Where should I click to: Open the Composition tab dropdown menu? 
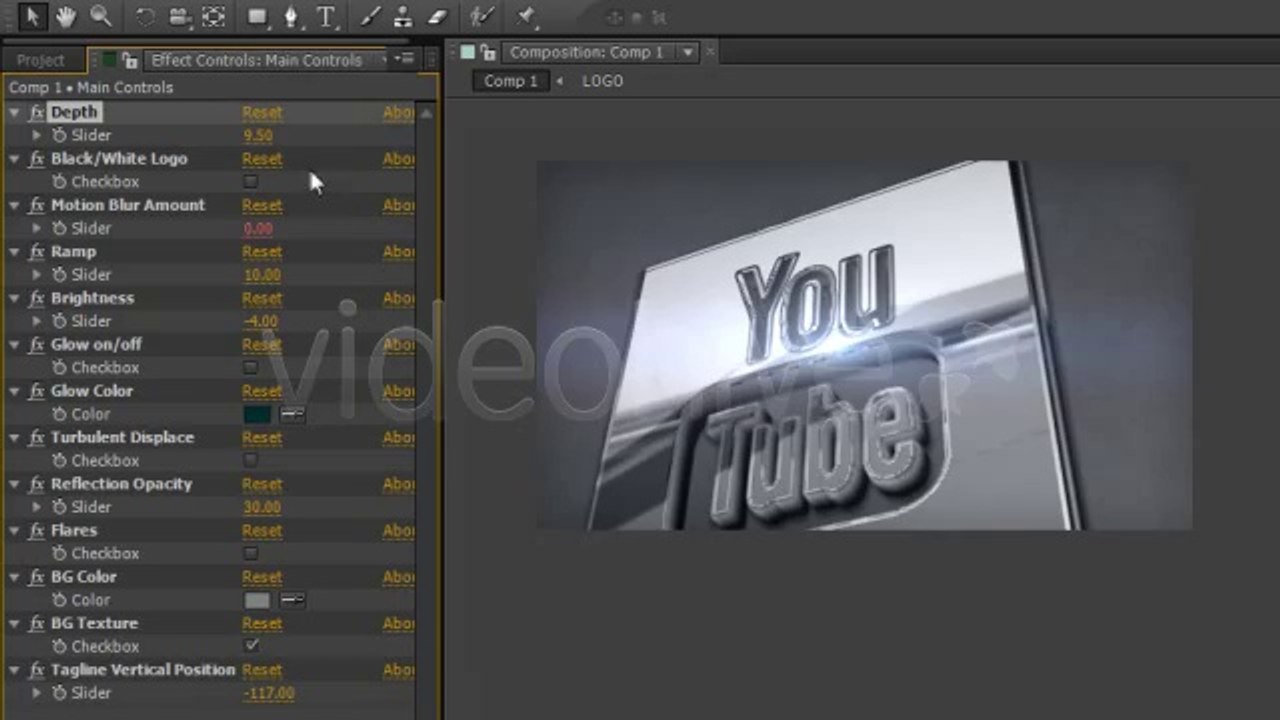pos(687,53)
